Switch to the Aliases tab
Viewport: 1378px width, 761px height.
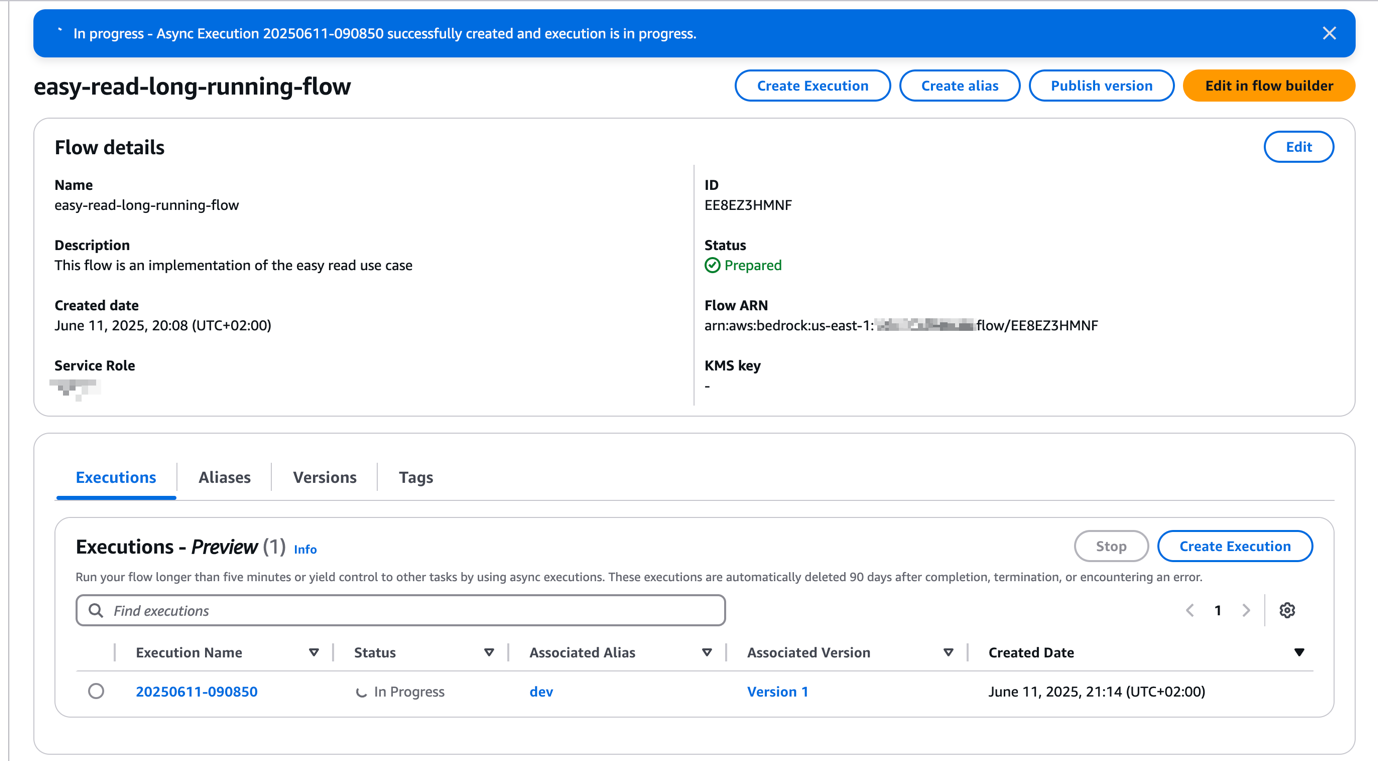(x=223, y=477)
